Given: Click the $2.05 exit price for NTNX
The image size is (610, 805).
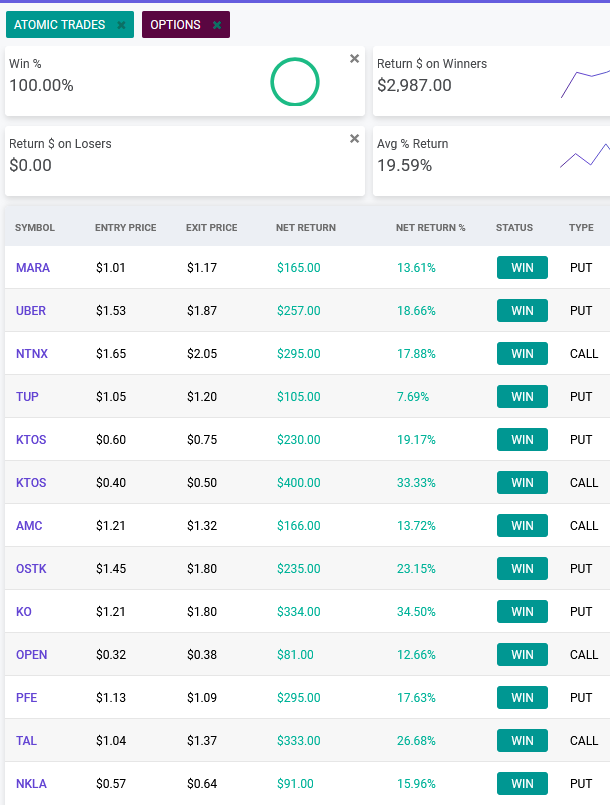Looking at the screenshot, I should 202,354.
